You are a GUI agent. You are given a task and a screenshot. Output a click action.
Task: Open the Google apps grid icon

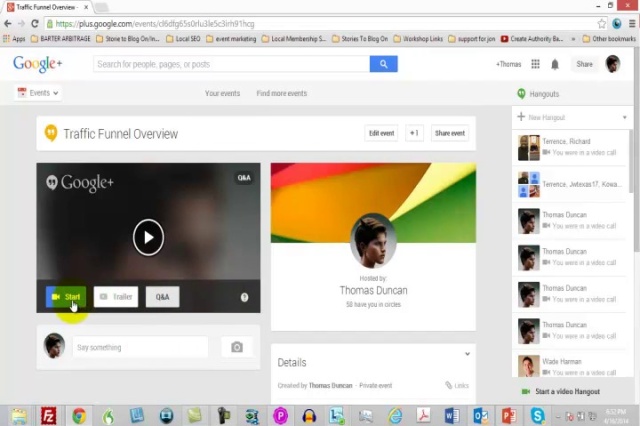535,64
